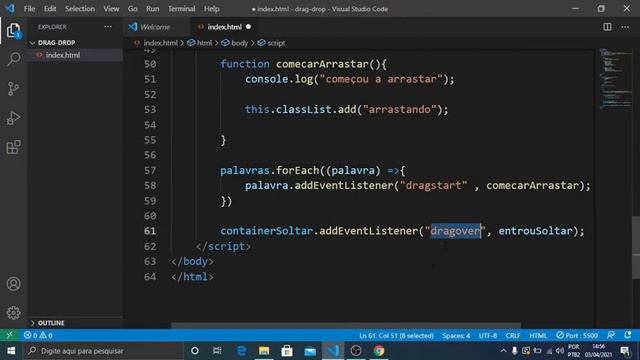Click the remote window indicator in status bar
Viewport: 640px width, 360px height.
pos(9,335)
